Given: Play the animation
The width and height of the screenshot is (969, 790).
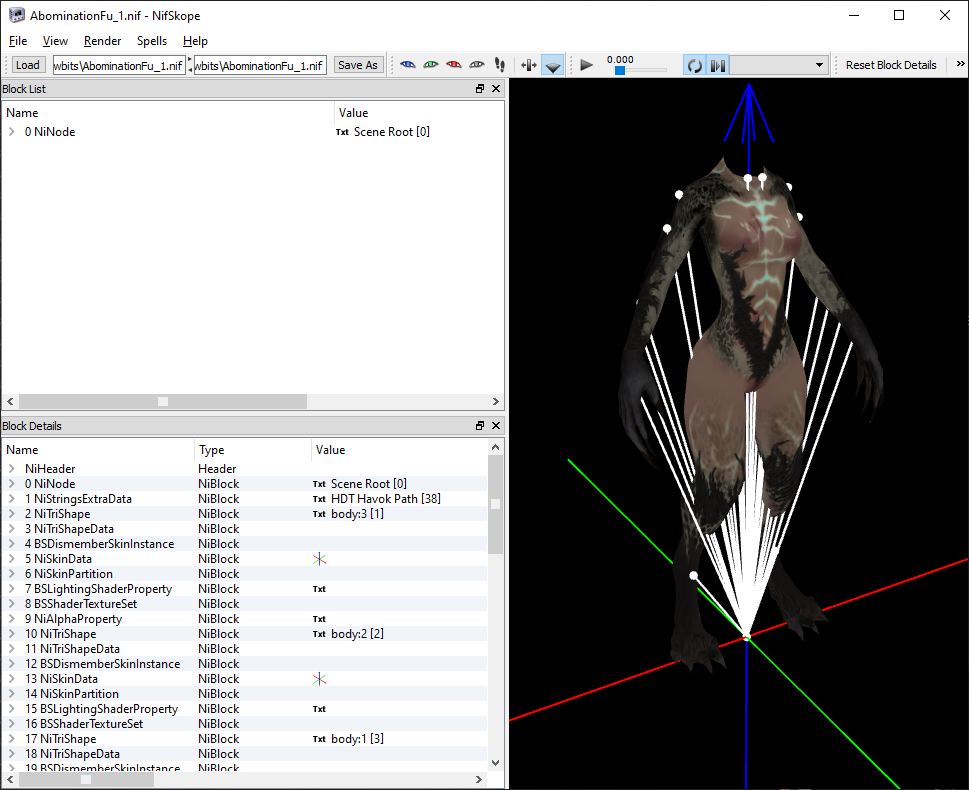Looking at the screenshot, I should [587, 65].
